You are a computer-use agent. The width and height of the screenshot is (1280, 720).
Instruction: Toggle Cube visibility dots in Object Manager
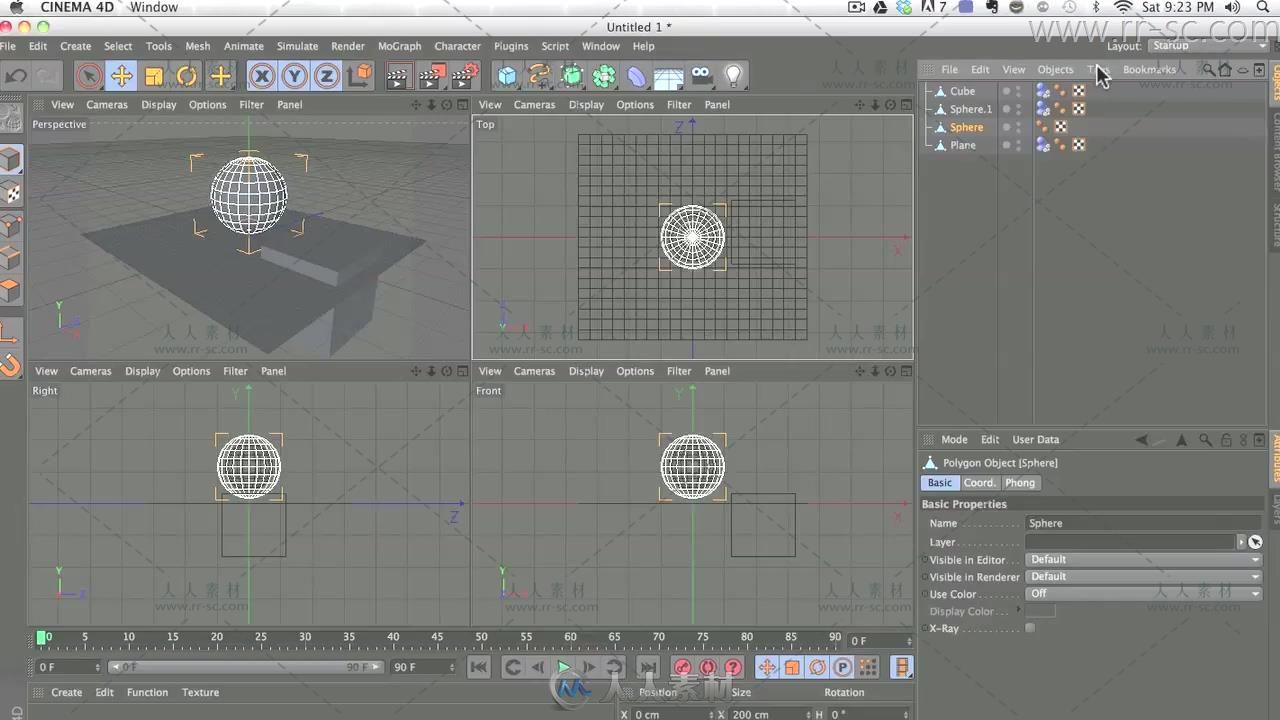click(1019, 91)
